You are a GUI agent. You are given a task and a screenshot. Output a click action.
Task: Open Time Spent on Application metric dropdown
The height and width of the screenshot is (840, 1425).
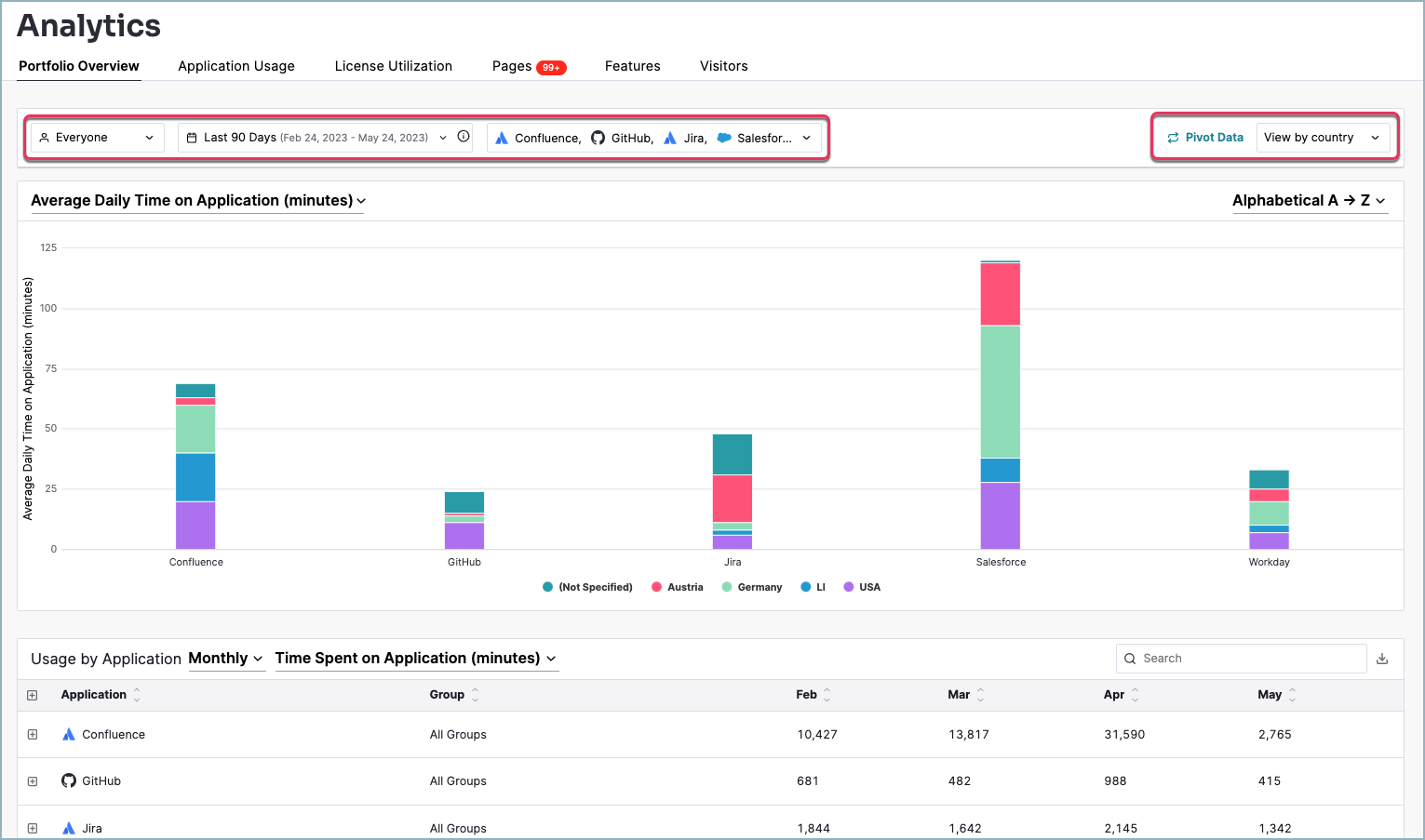click(416, 659)
